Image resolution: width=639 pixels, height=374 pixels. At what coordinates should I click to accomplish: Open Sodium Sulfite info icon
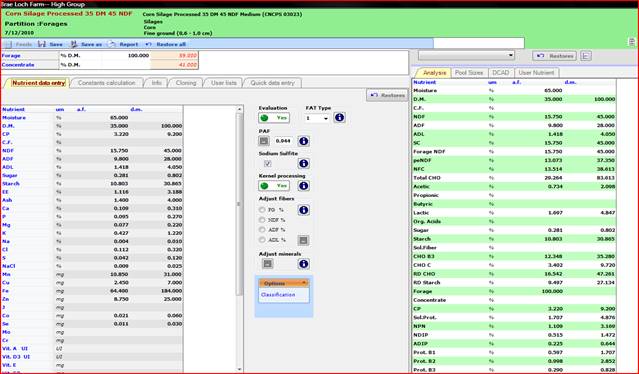(304, 163)
